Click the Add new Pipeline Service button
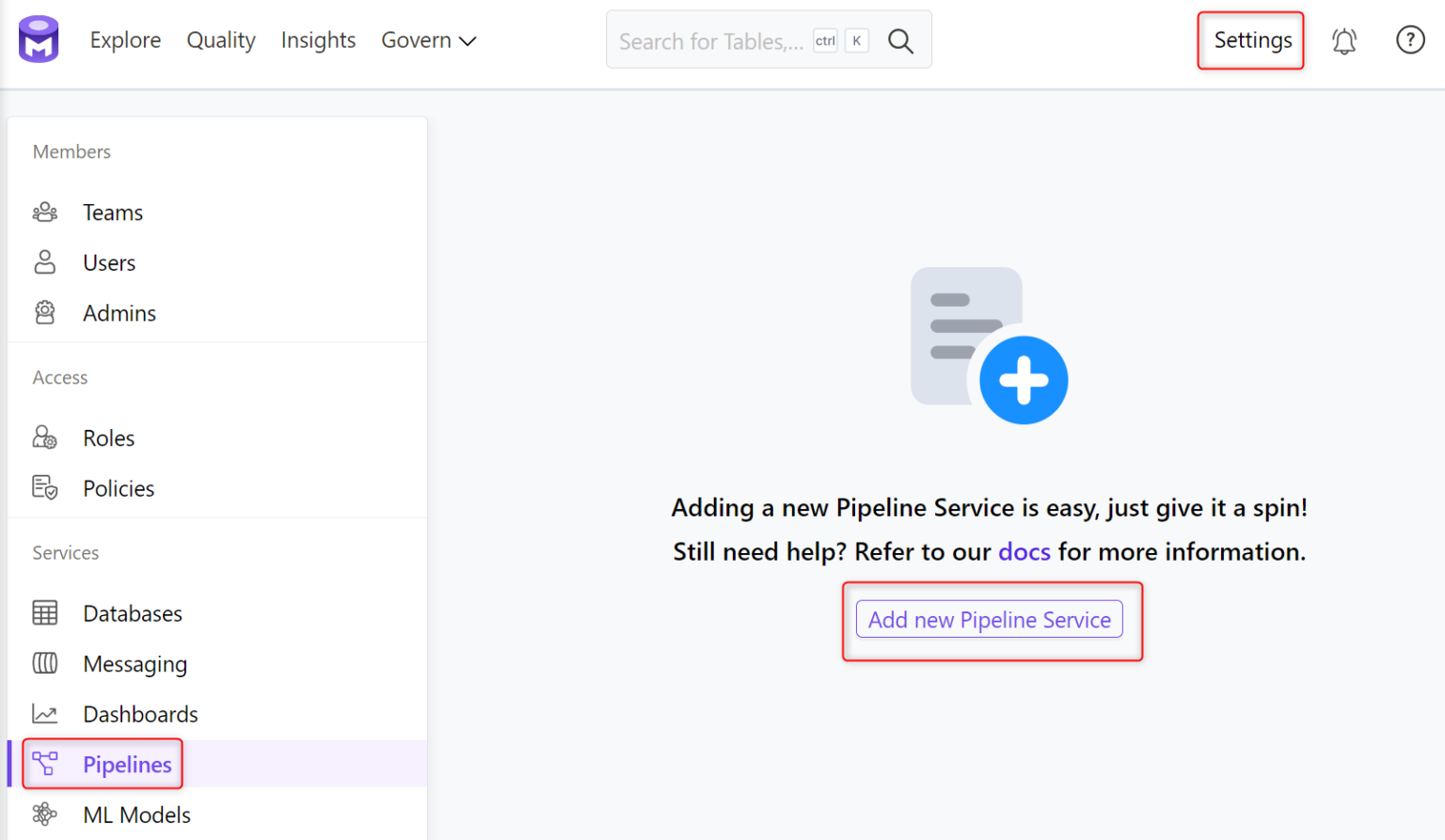 [x=989, y=619]
